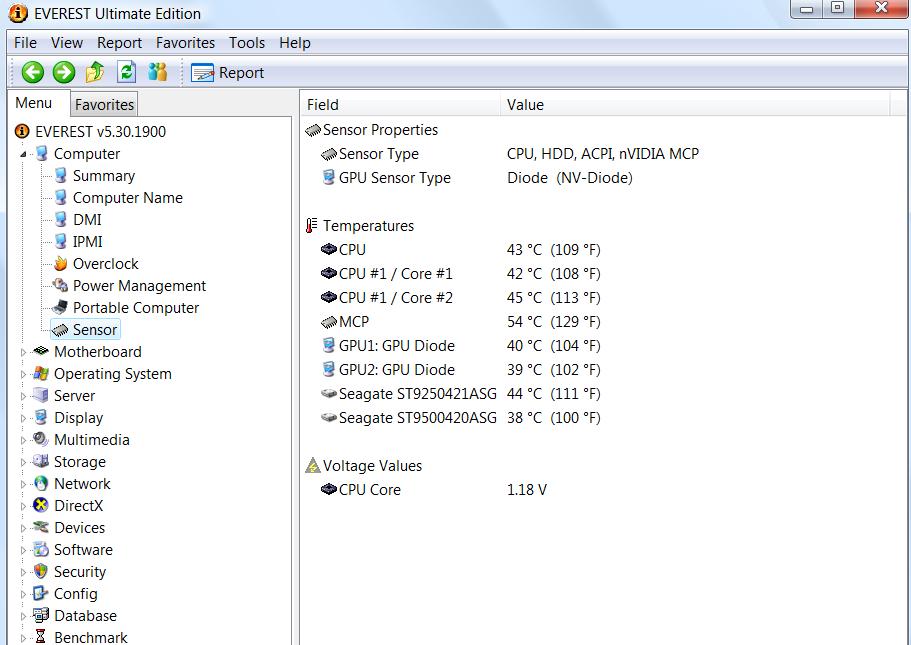911x645 pixels.
Task: Expand the Multimedia tree node
Action: tap(23, 440)
